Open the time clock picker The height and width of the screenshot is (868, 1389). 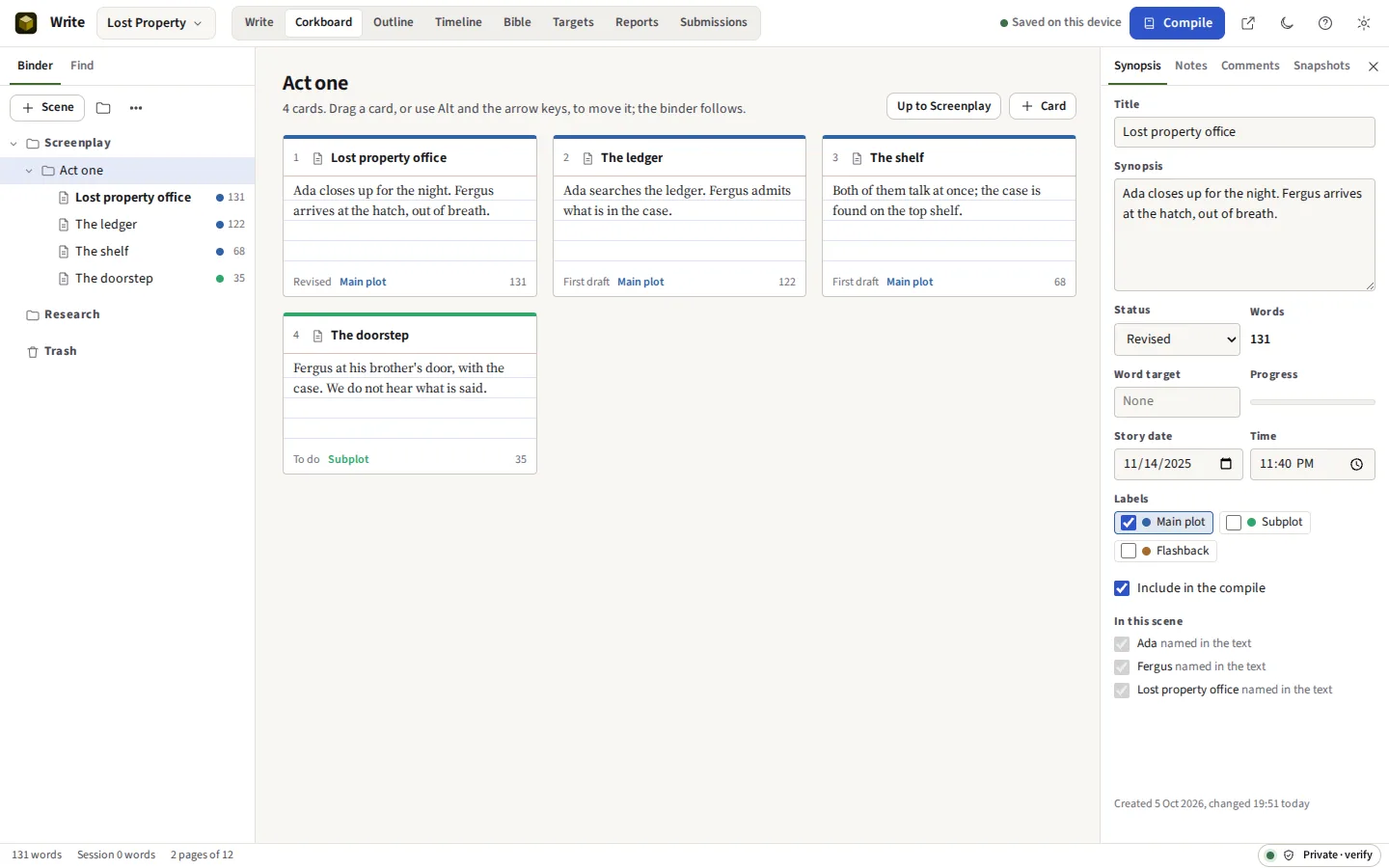click(x=1356, y=464)
